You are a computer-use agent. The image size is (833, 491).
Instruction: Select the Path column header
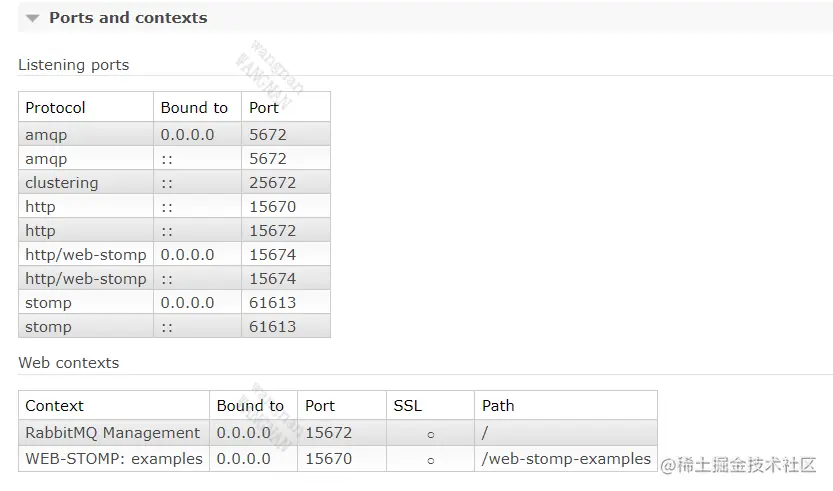pos(566,405)
